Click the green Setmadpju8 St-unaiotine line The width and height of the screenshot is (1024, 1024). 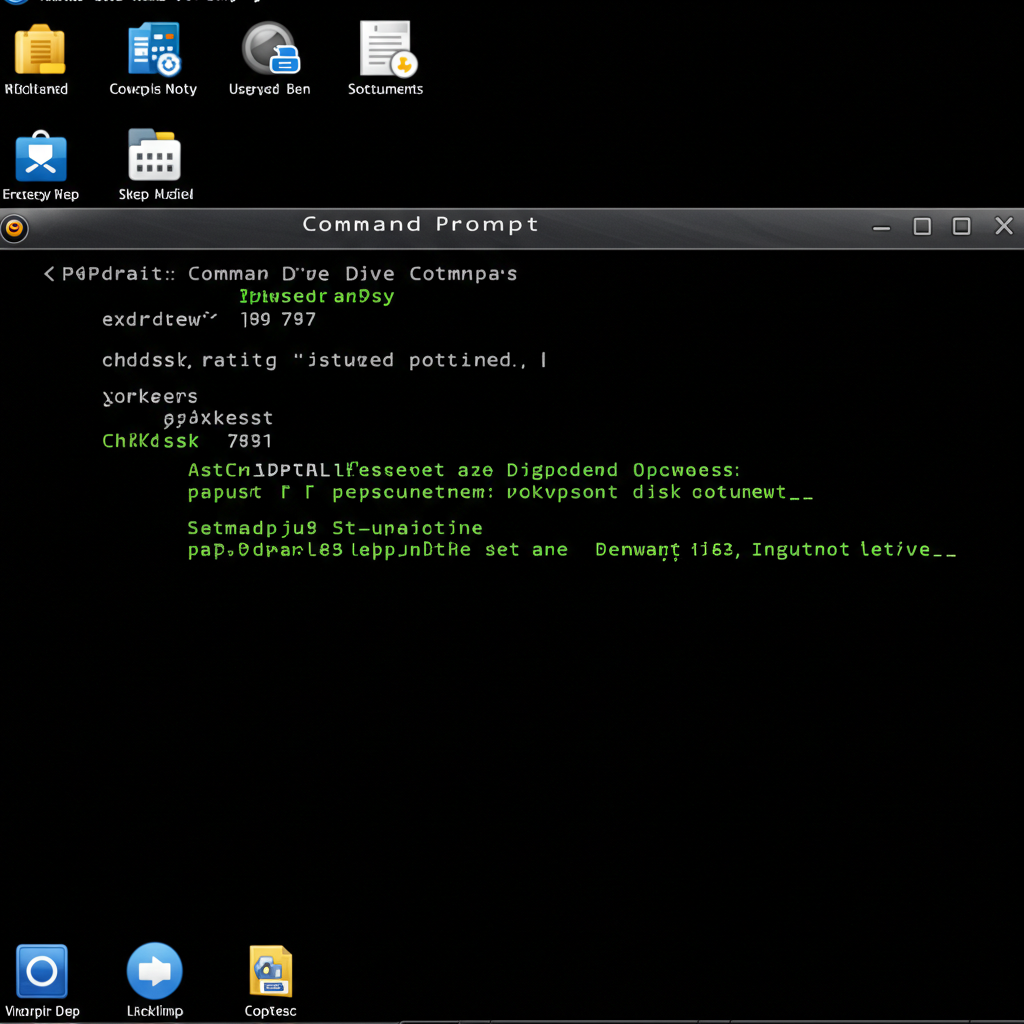(x=335, y=528)
